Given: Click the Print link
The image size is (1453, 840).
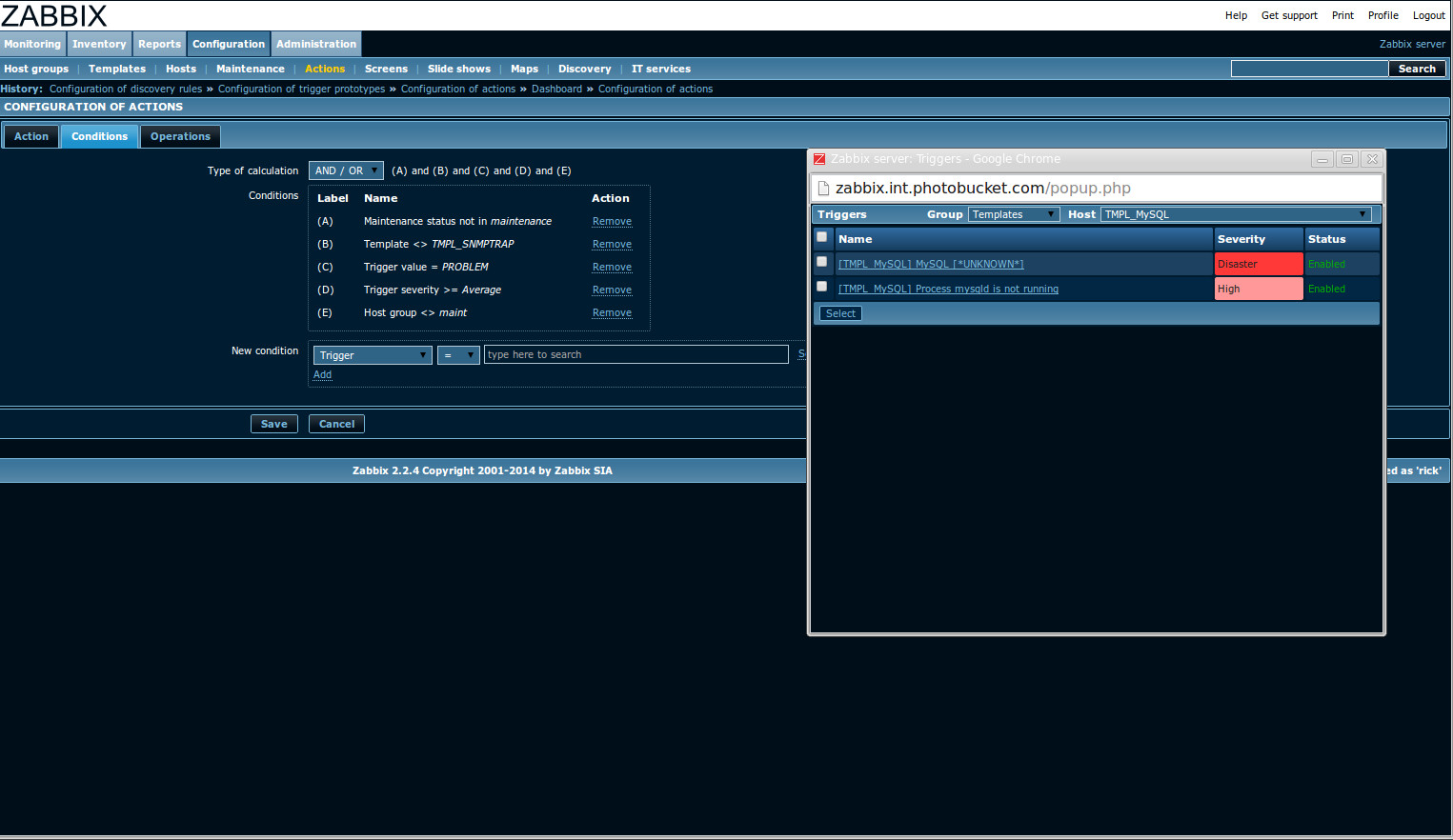Looking at the screenshot, I should (1342, 15).
